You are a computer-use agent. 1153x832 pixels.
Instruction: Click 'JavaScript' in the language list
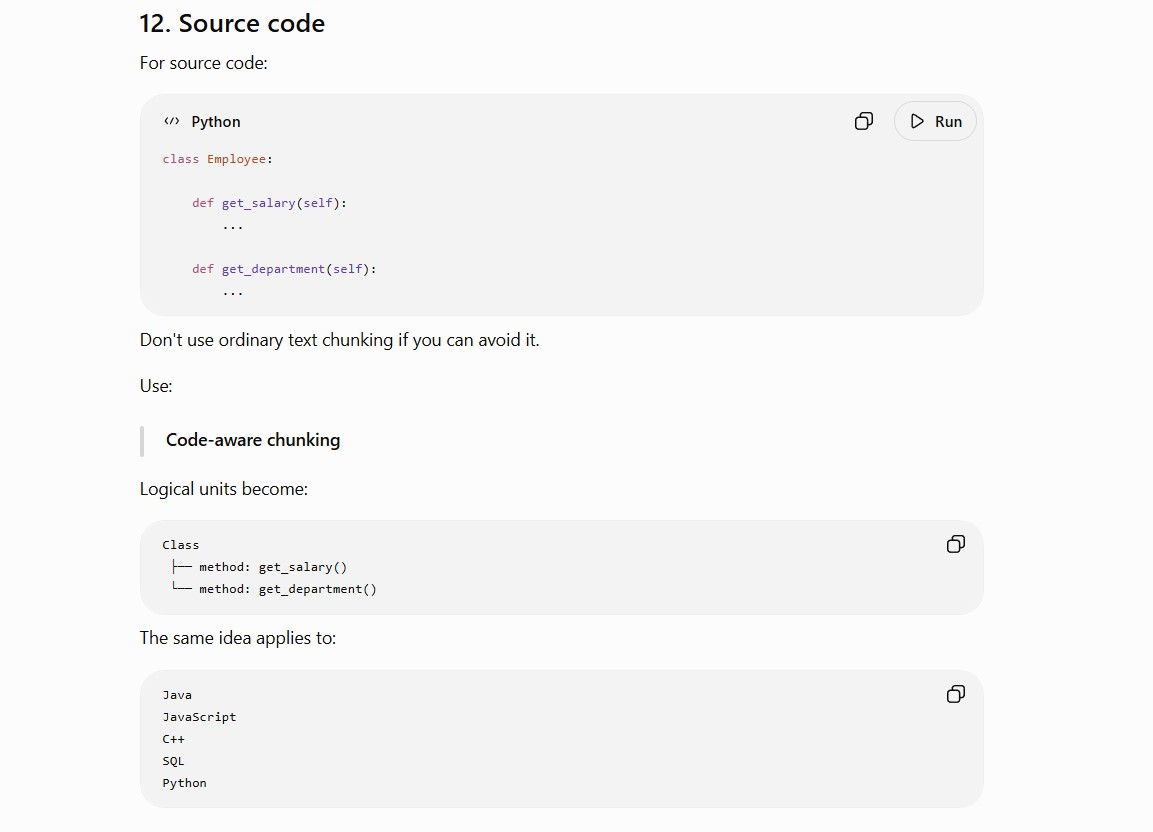click(199, 717)
